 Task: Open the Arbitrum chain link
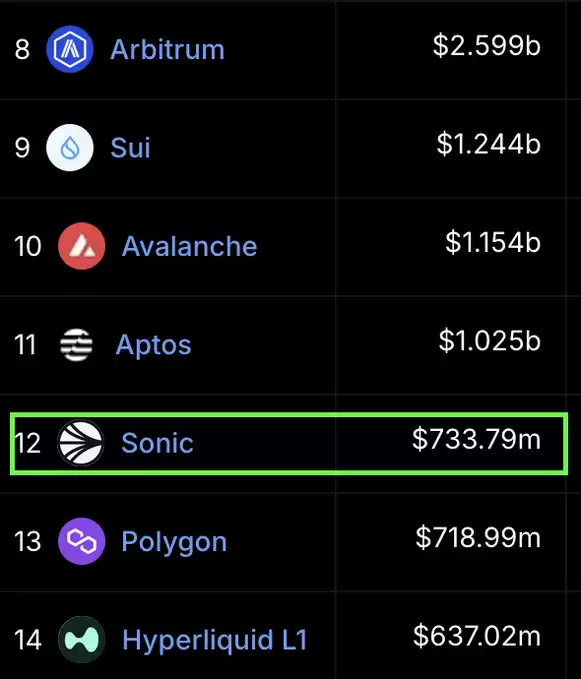[168, 49]
